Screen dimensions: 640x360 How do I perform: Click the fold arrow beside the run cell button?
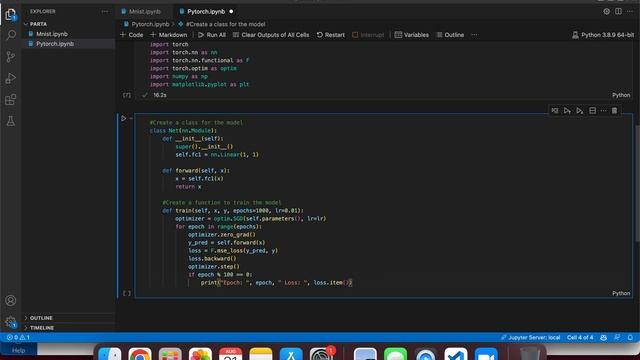click(x=131, y=118)
